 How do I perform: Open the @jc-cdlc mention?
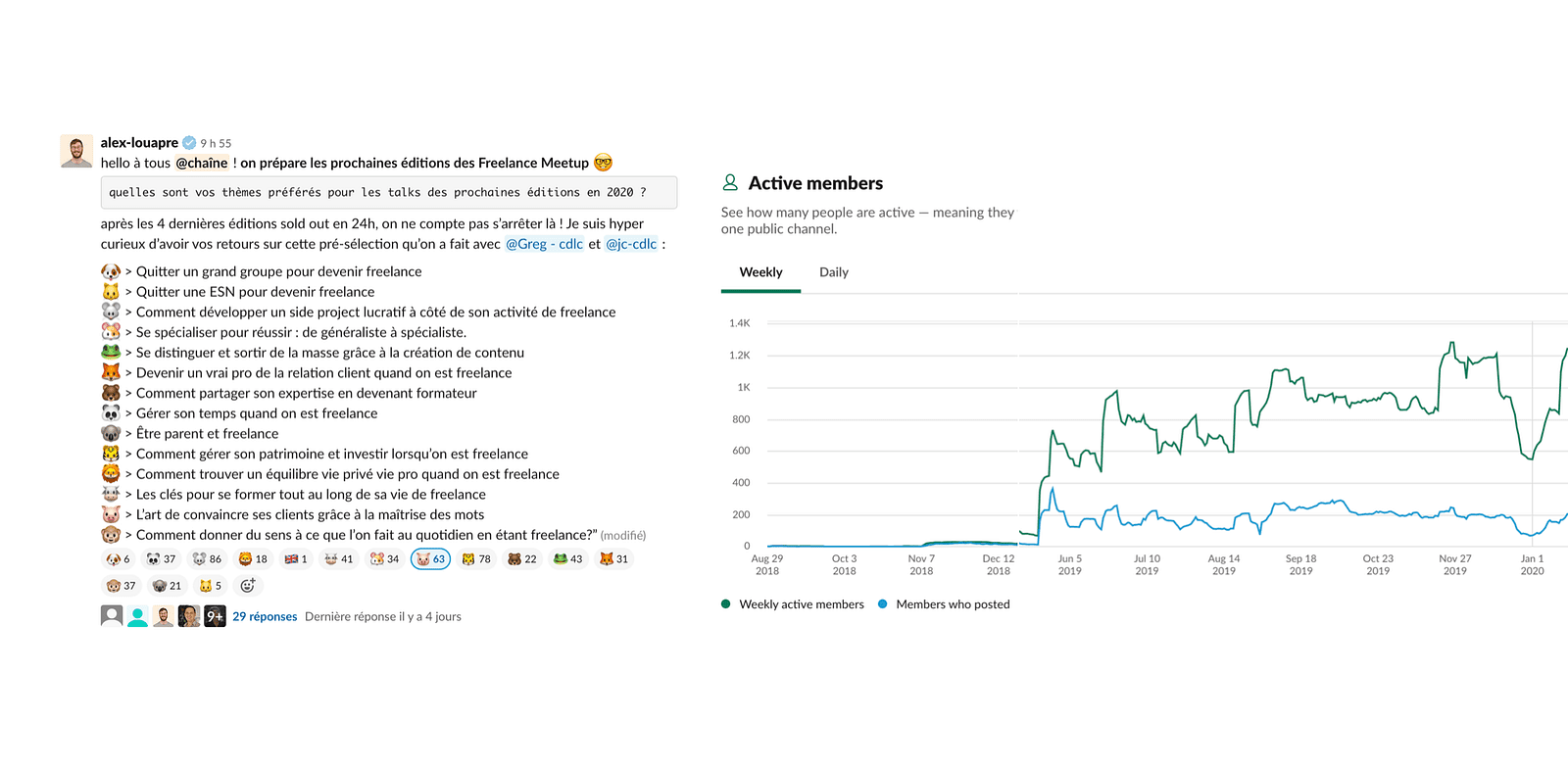[x=631, y=244]
